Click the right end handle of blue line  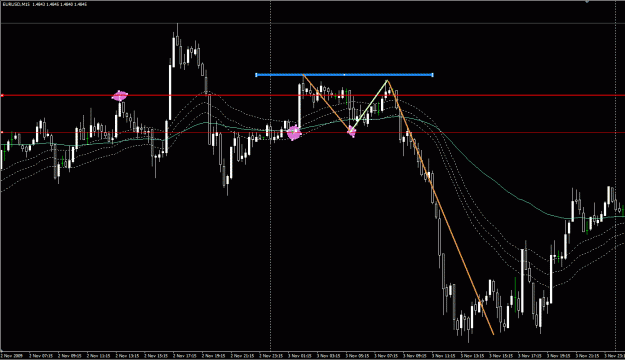coord(432,75)
